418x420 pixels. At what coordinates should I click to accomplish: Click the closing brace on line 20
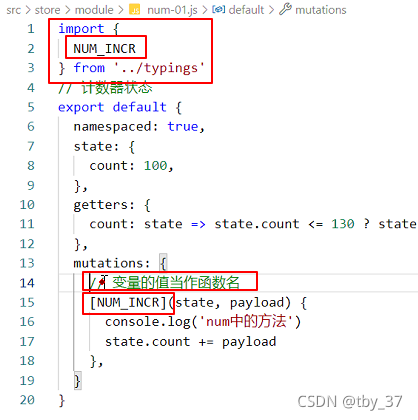62,400
